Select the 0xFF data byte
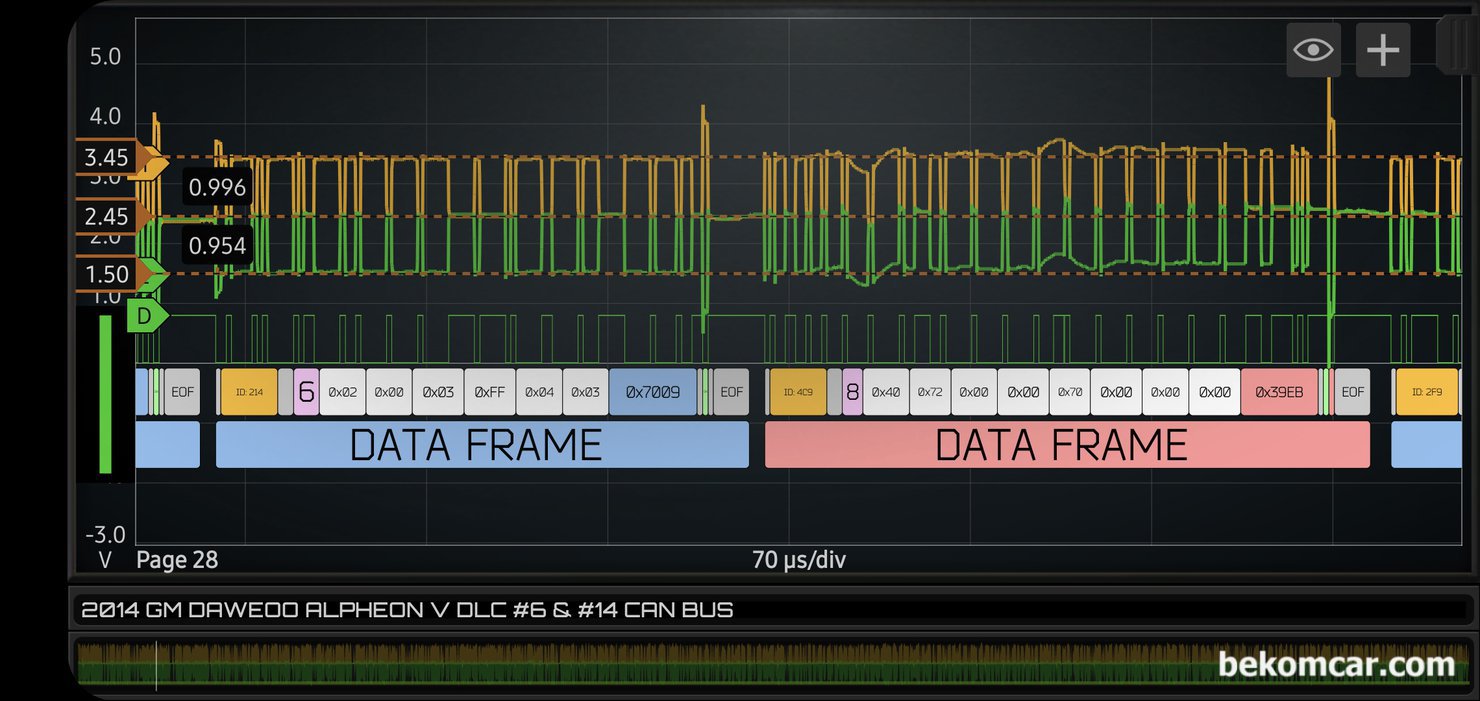This screenshot has width=1480, height=701. (489, 392)
